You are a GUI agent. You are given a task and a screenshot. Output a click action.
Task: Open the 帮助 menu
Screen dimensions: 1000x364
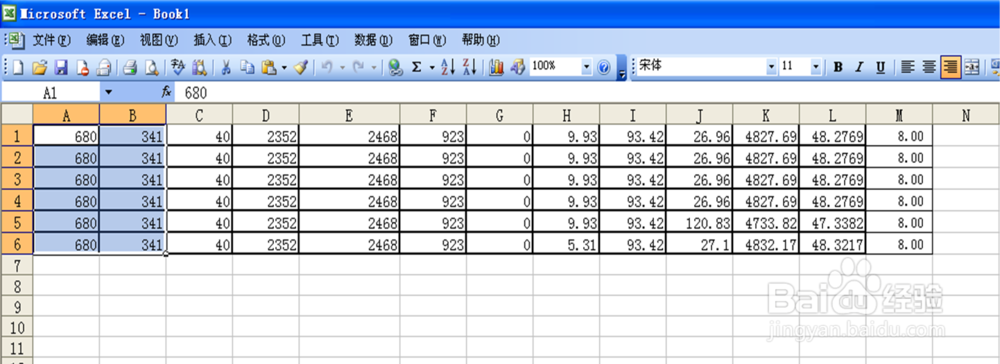(x=480, y=40)
